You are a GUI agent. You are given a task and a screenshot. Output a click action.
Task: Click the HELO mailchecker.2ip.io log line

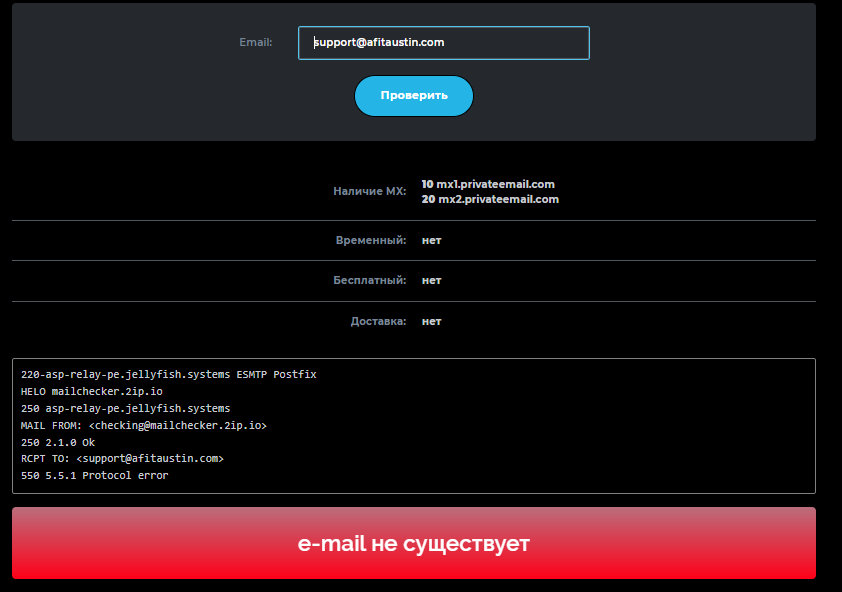pyautogui.click(x=91, y=391)
